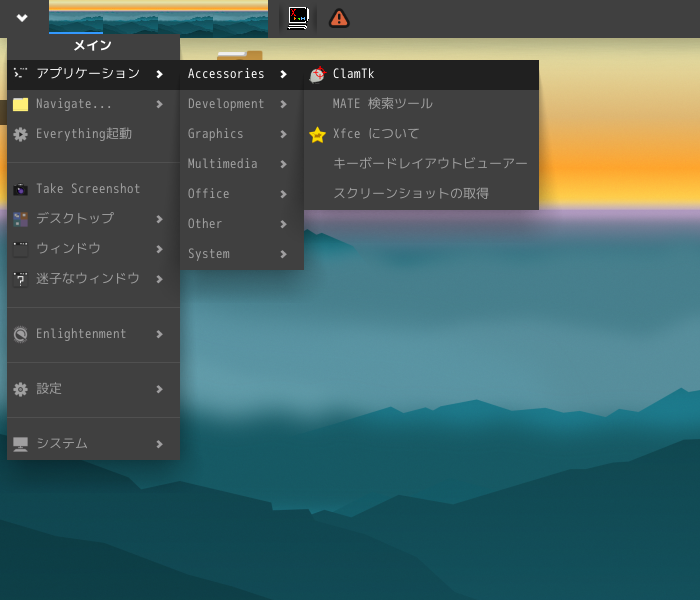700x600 pixels.
Task: Click the gear icon beside Everything起動
Action: 21,134
